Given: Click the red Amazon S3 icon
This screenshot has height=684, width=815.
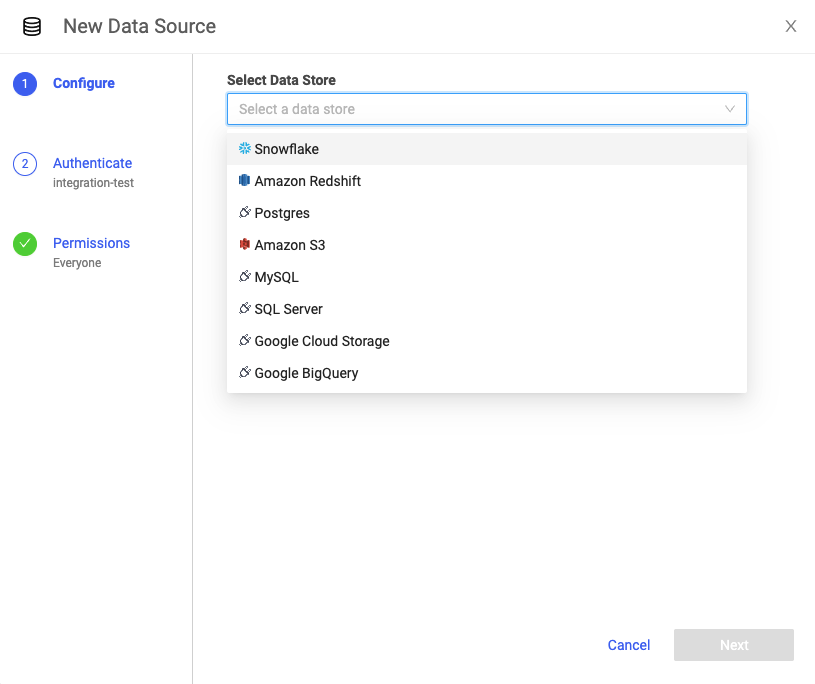Looking at the screenshot, I should point(245,245).
